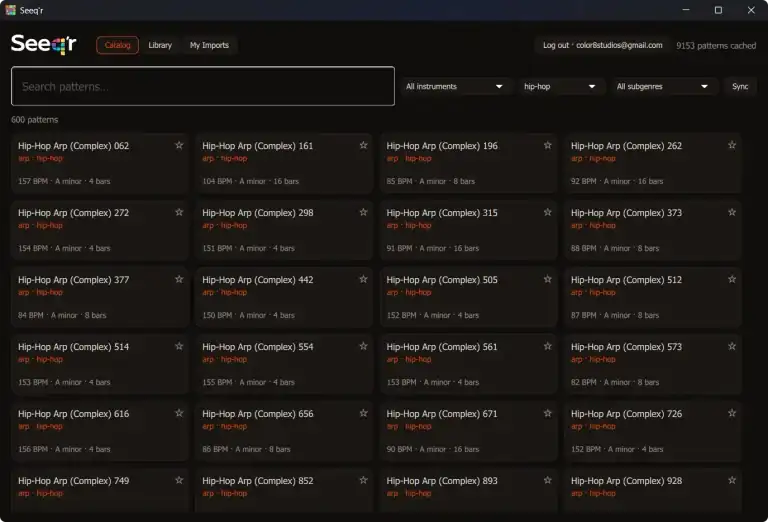Select Hip-Hop Arp (Complex) 512 title
Viewport: 768px width, 522px height.
click(626, 280)
